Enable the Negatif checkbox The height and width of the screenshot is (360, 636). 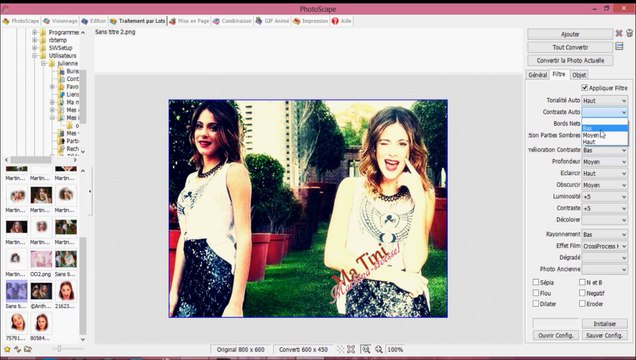click(582, 293)
